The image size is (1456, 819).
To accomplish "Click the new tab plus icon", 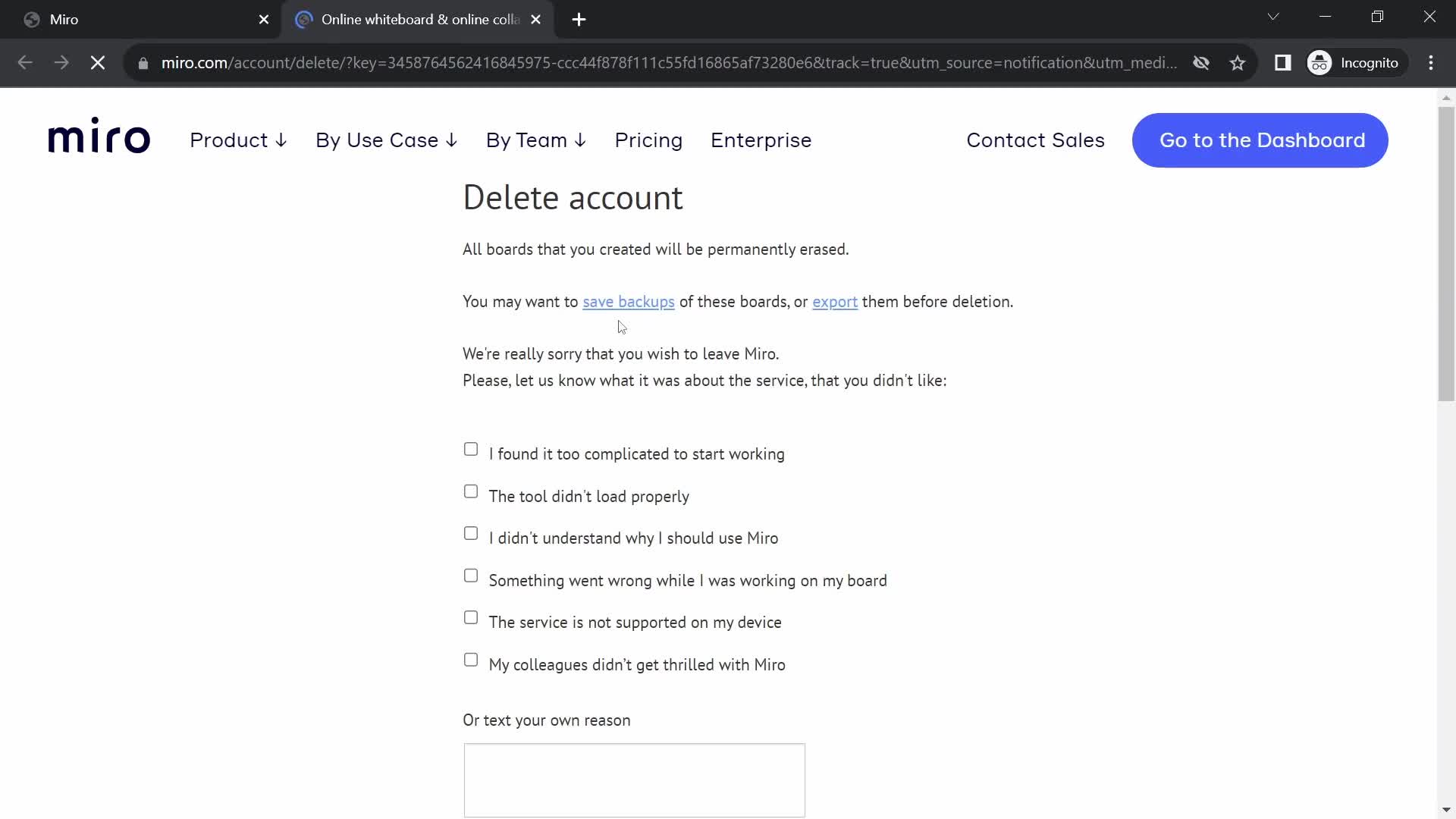I will 581,20.
